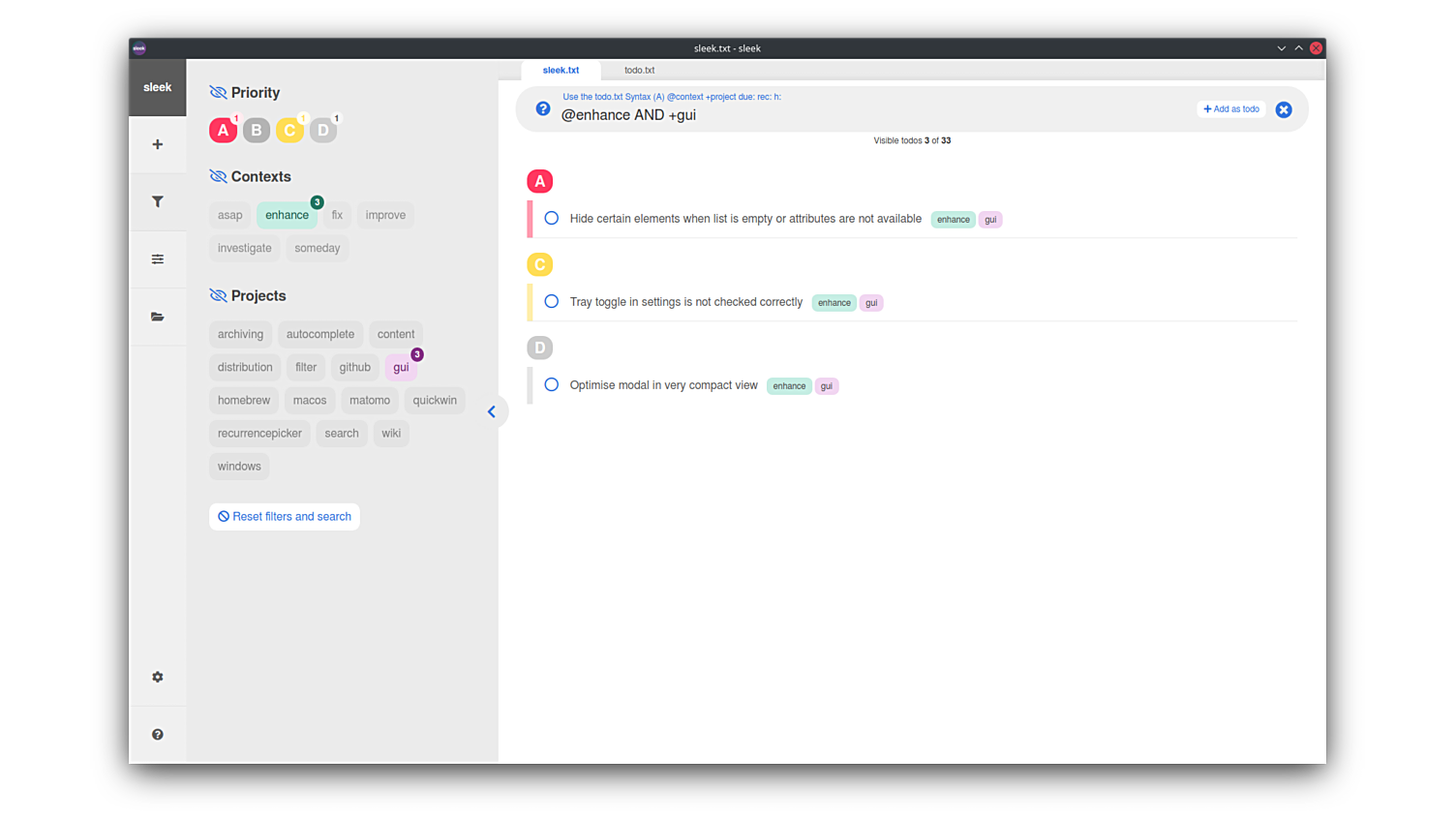Open the app window icon in title bar
The image size is (1456, 819).
click(x=139, y=48)
